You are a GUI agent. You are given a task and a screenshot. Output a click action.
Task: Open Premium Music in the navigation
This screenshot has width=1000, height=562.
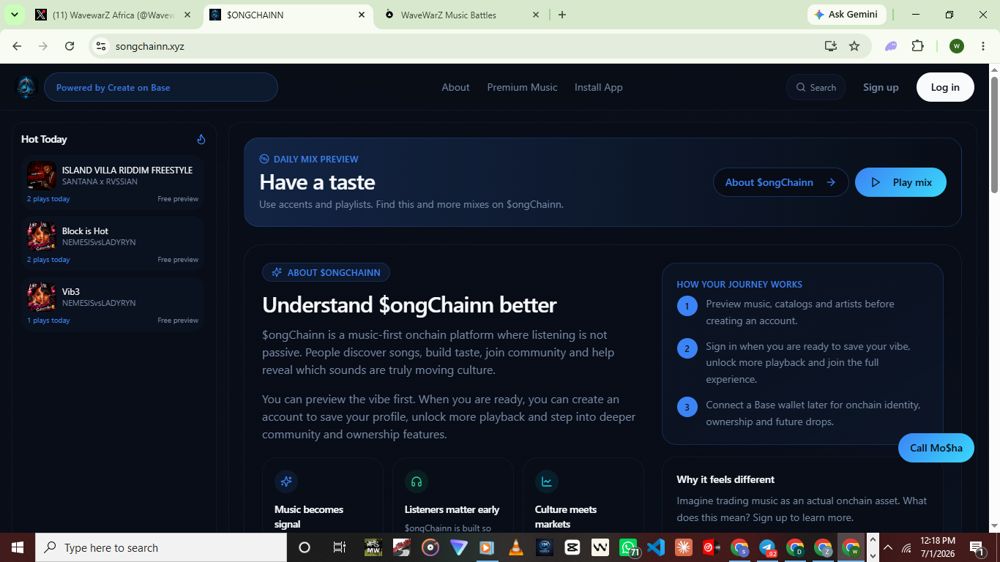click(x=522, y=87)
